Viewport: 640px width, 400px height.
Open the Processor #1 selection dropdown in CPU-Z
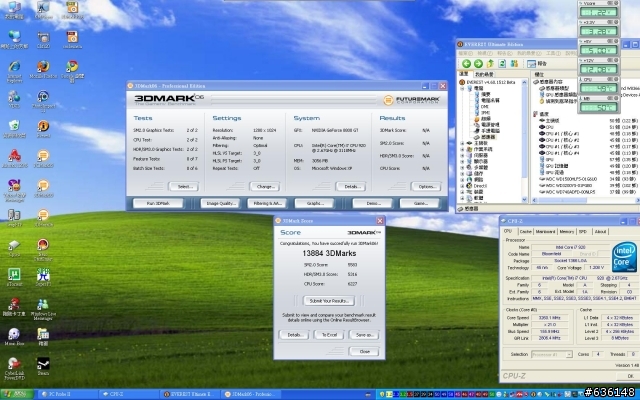[551, 354]
